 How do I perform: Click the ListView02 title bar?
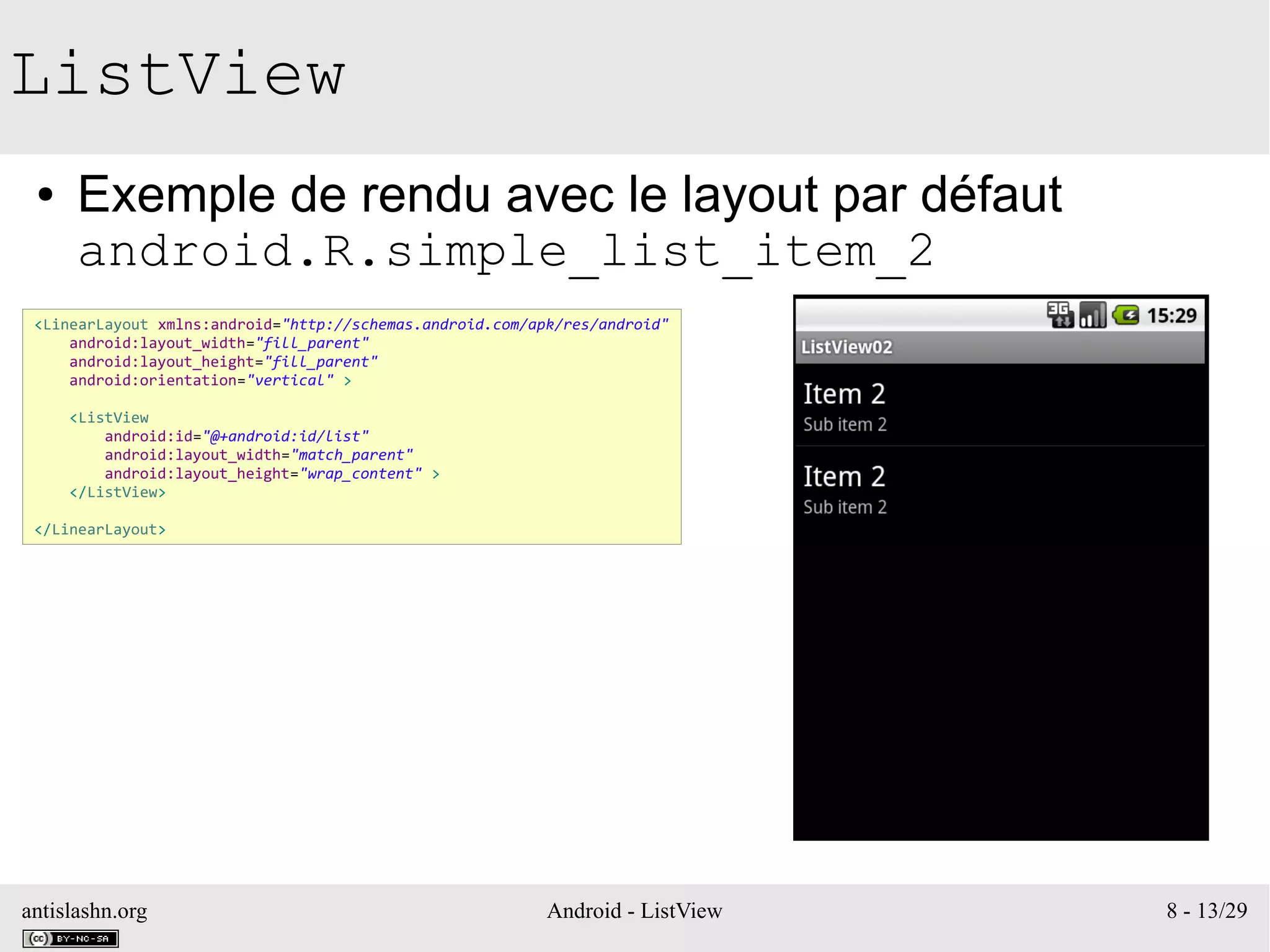pos(1000,347)
